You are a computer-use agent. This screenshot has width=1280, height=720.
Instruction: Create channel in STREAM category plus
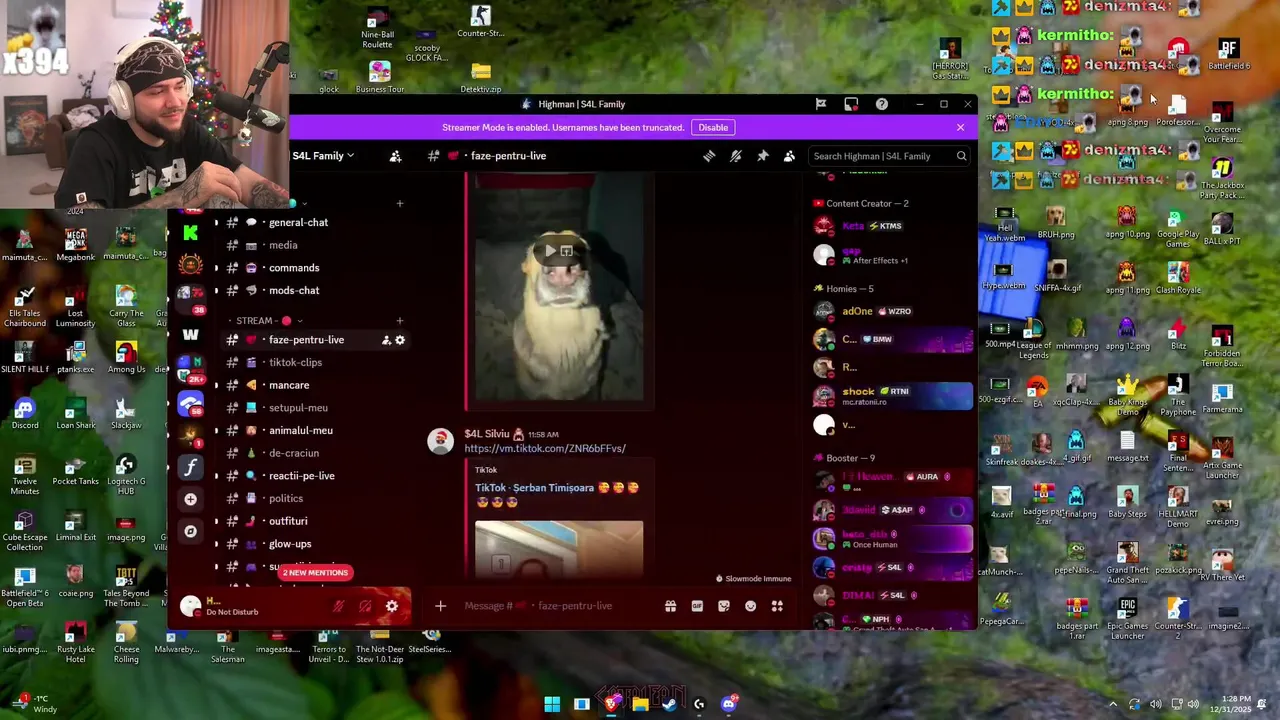(399, 321)
